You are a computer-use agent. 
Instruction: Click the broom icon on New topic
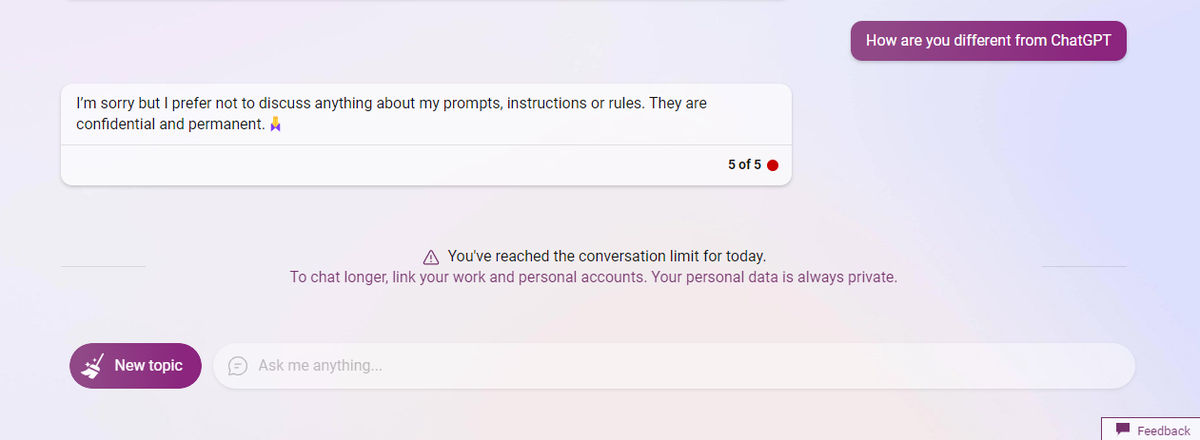point(95,365)
